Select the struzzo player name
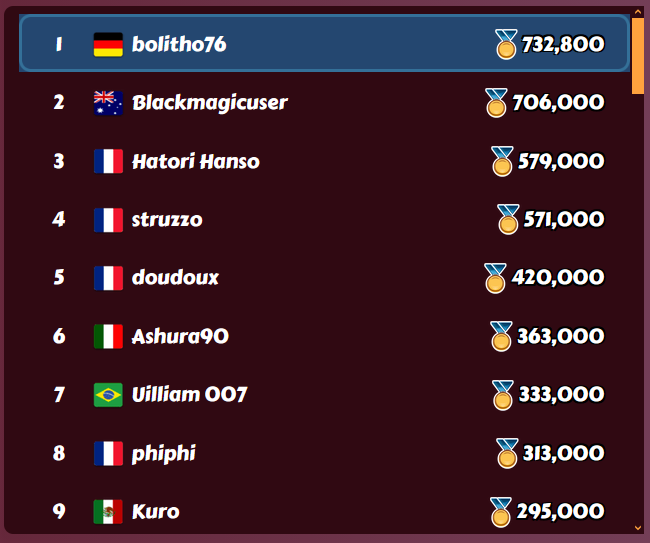Viewport: 650px width, 543px height. coord(167,220)
